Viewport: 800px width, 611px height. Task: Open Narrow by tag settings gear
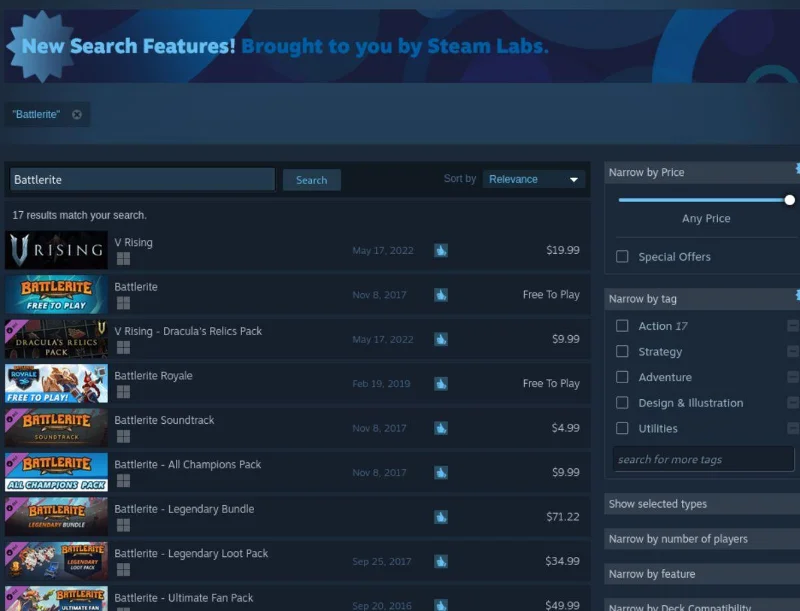797,295
